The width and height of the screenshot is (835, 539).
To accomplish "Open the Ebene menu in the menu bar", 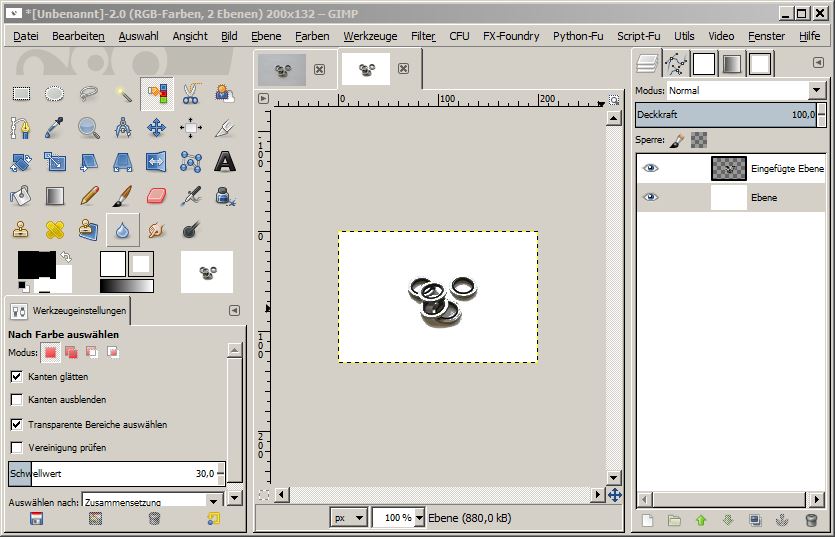I will (x=266, y=36).
